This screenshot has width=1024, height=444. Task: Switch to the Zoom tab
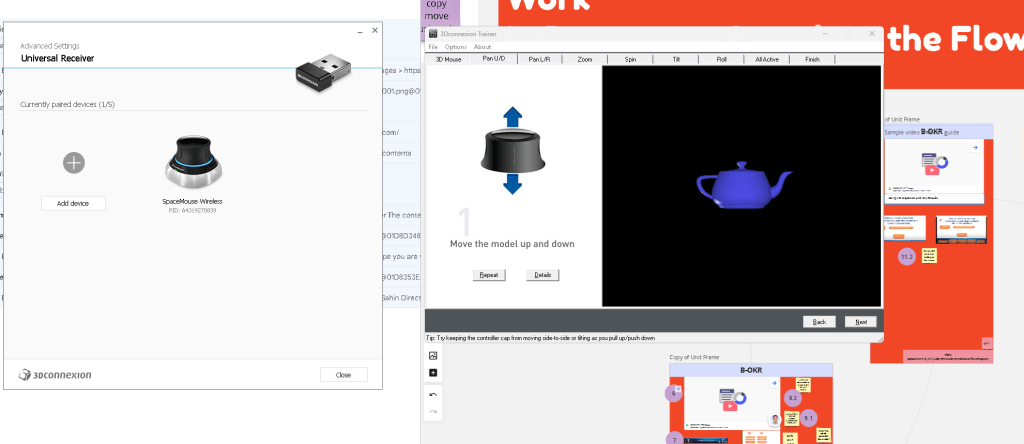point(584,59)
